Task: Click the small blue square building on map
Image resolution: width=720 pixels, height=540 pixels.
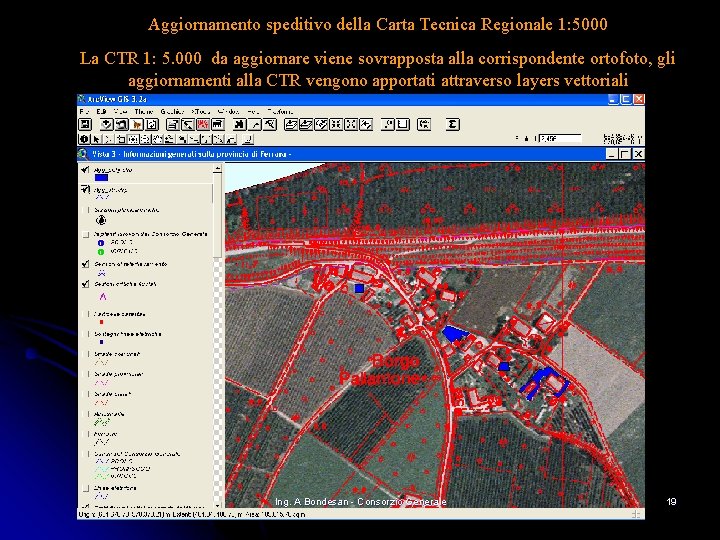Action: (360, 288)
